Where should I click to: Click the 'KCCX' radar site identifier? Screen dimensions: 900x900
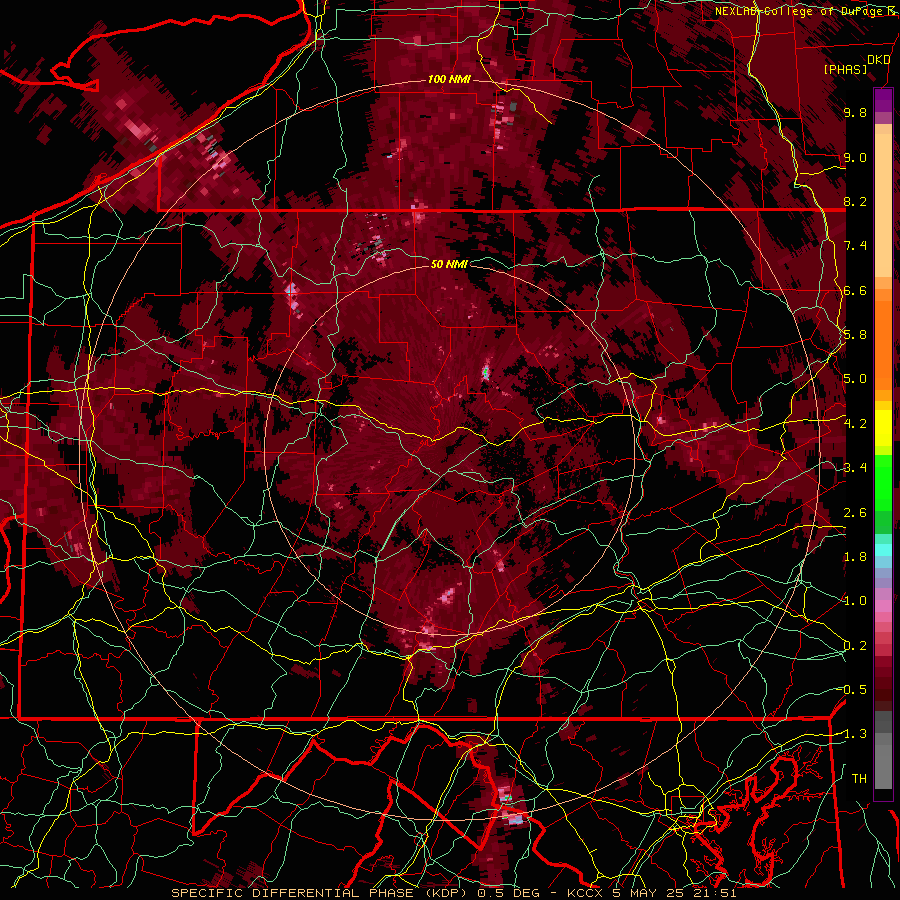point(585,893)
